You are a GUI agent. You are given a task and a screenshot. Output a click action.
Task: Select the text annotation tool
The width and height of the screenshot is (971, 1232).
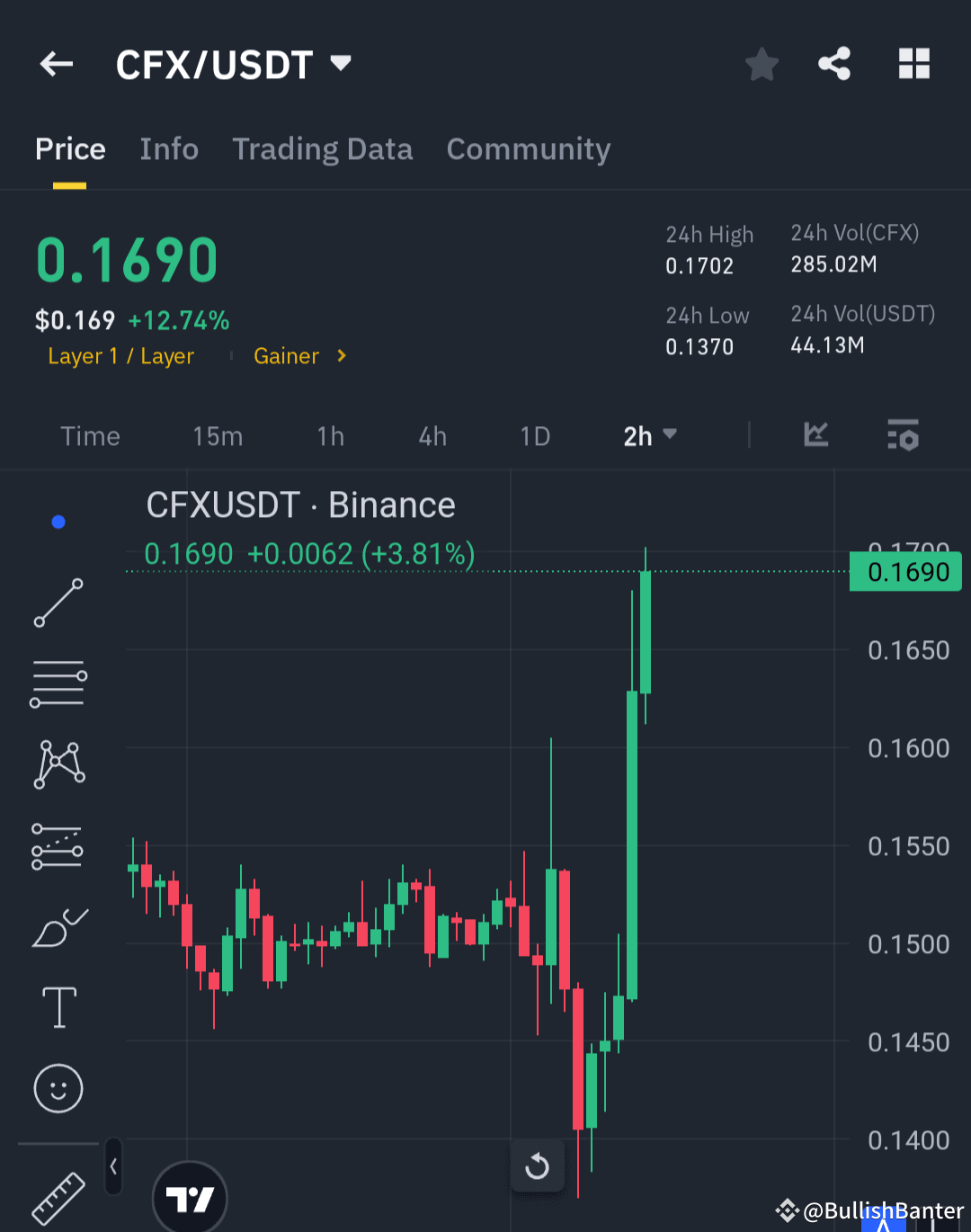point(58,1007)
